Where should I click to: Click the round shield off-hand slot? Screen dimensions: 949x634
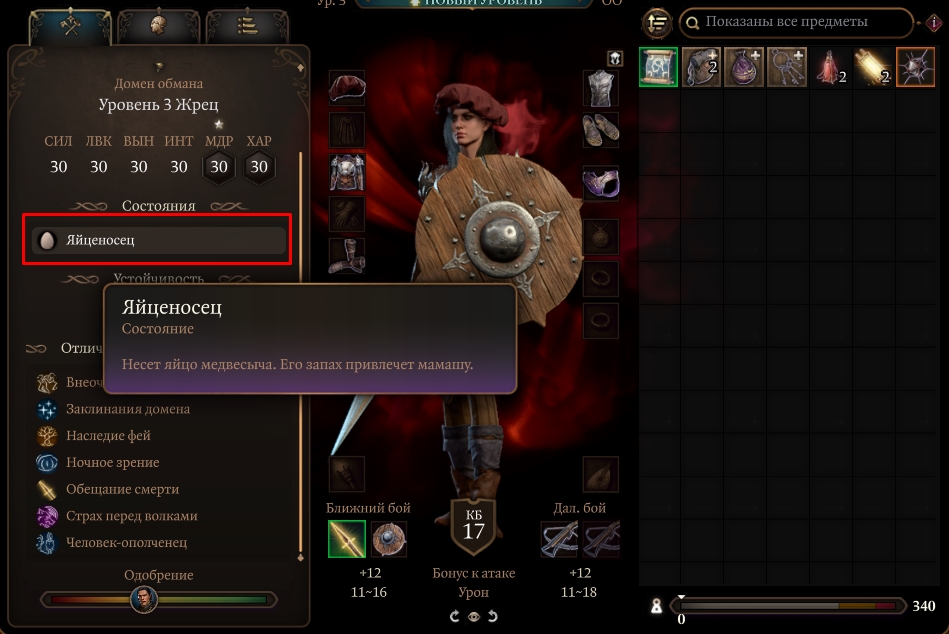[x=389, y=539]
